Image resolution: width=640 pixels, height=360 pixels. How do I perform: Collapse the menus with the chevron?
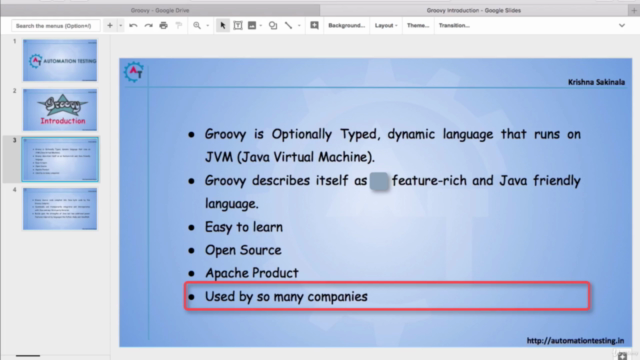coord(622,25)
